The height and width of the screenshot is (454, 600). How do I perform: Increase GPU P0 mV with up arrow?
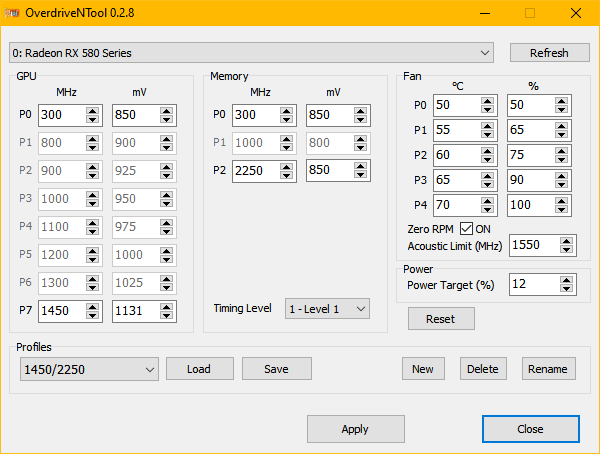(x=166, y=111)
